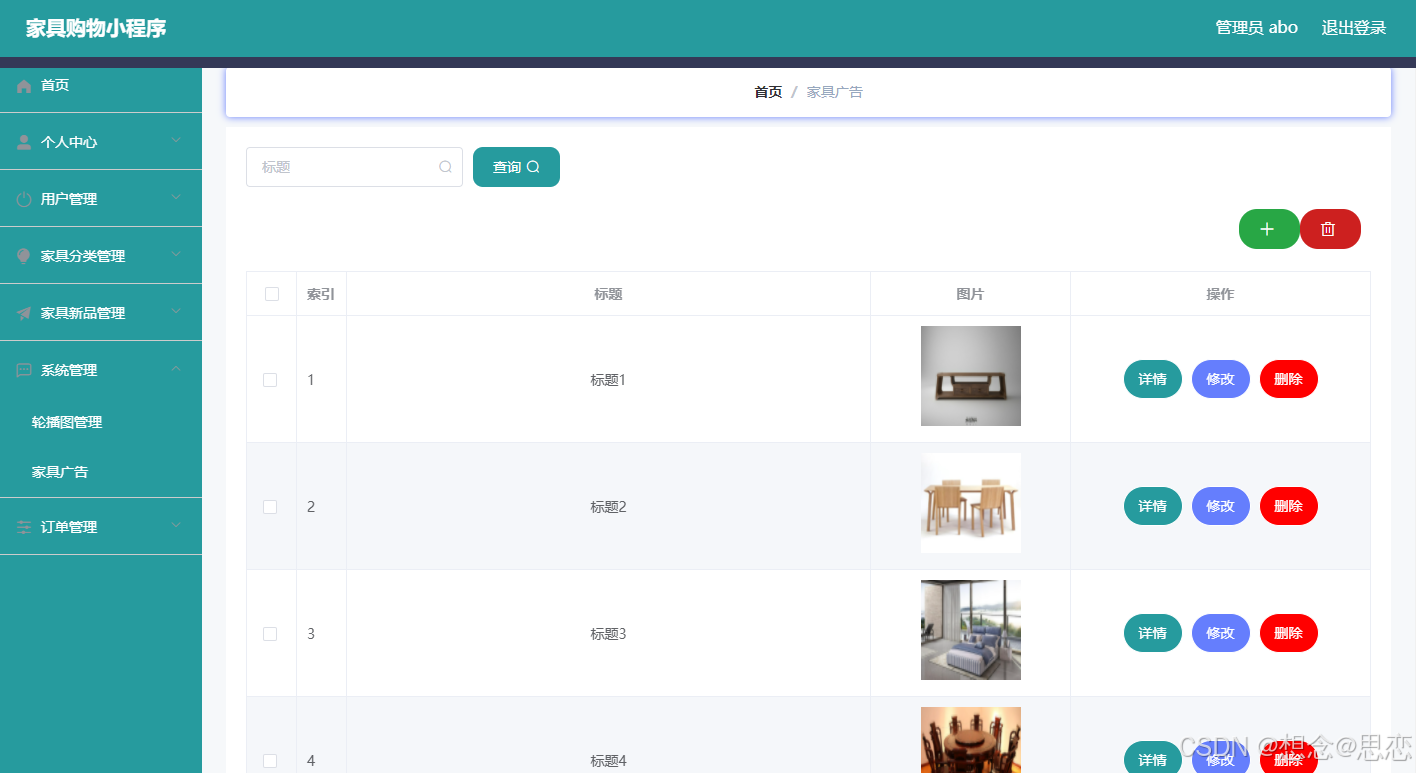Screen dimensions: 1416x773
Task: Click the 操作 column header
Action: click(x=1220, y=294)
